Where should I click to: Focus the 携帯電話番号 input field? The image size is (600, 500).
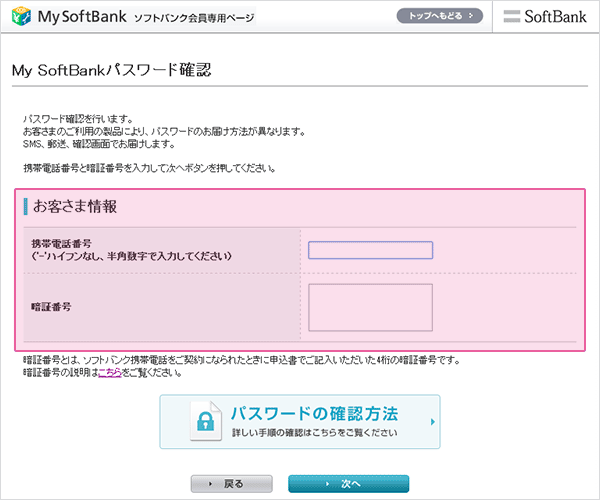[x=370, y=250]
